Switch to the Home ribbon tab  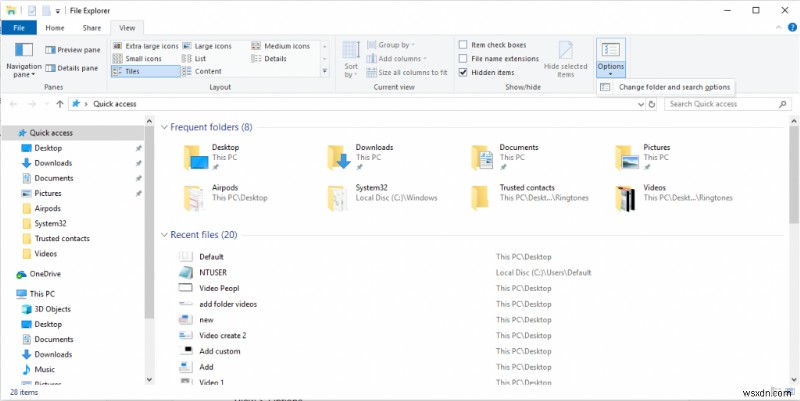coord(55,28)
